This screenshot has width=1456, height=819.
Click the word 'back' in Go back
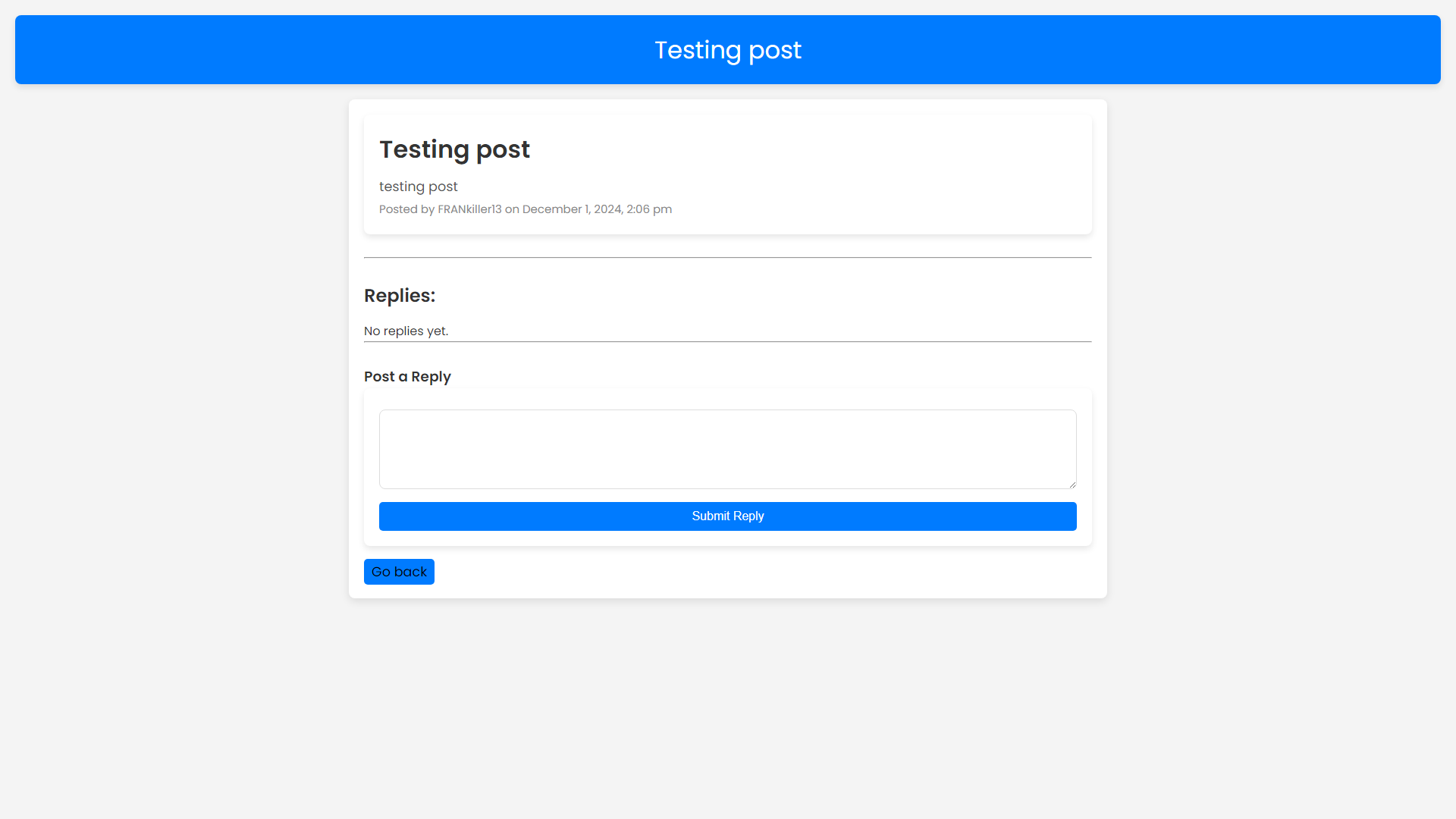click(410, 572)
